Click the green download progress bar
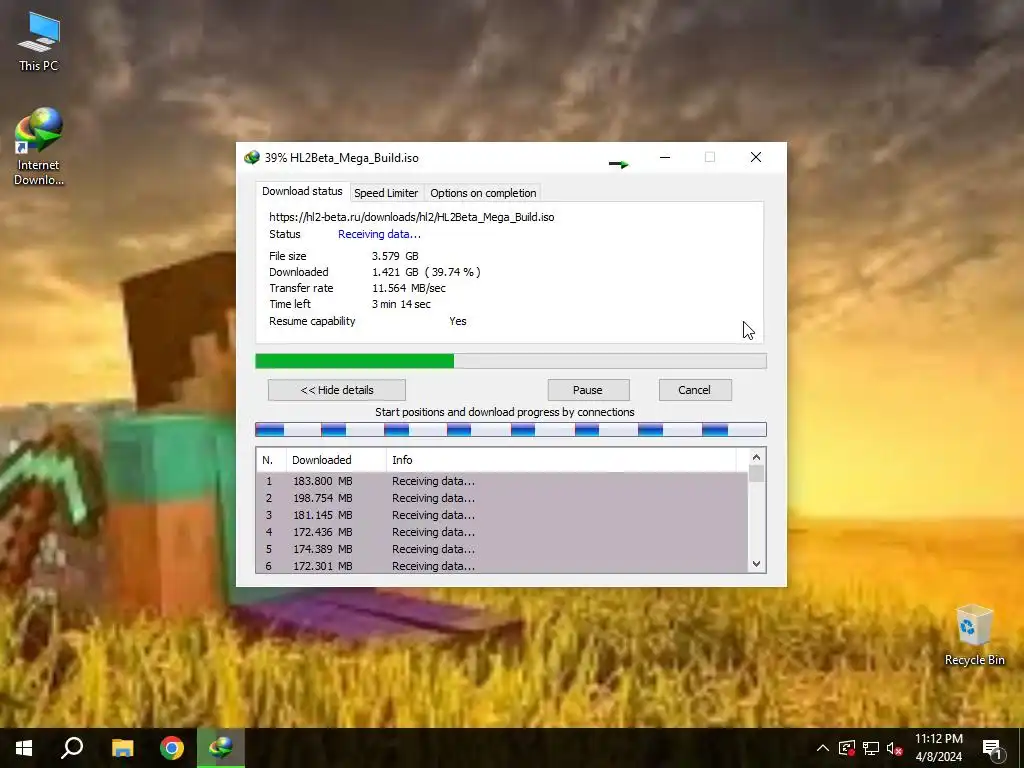This screenshot has width=1024, height=768. tap(511, 361)
